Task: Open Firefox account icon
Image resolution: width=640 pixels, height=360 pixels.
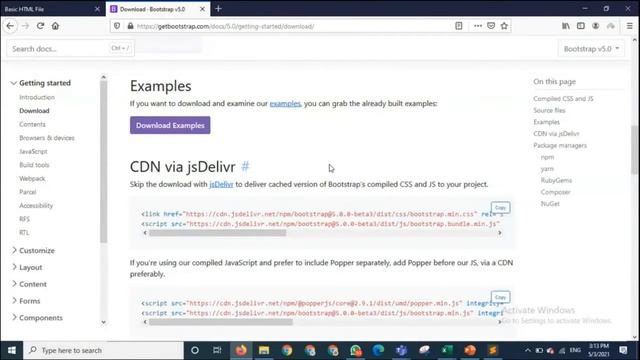Action: pyautogui.click(x=596, y=26)
